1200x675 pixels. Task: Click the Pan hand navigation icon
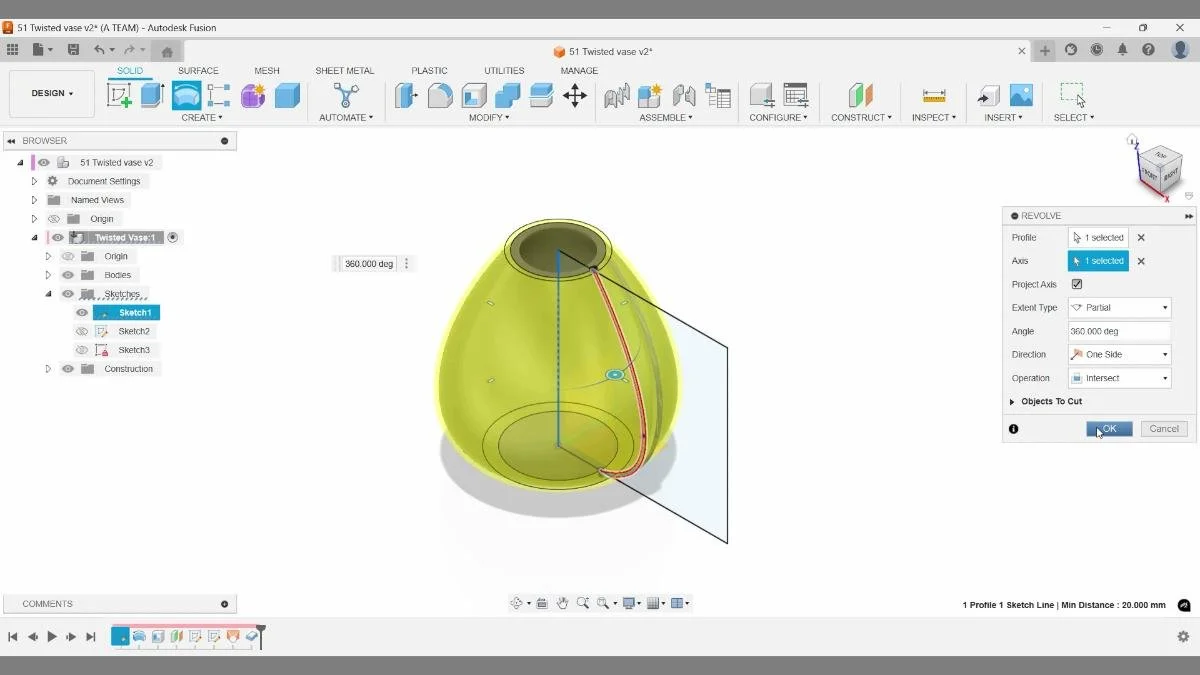pyautogui.click(x=563, y=603)
